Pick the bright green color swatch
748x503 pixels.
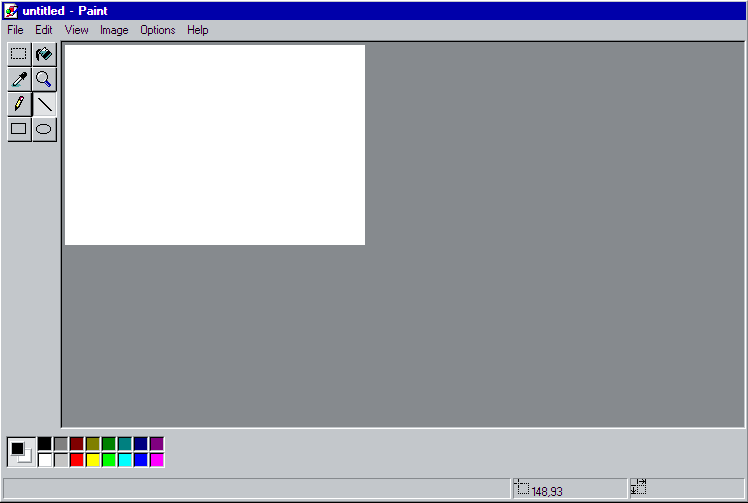(109, 460)
